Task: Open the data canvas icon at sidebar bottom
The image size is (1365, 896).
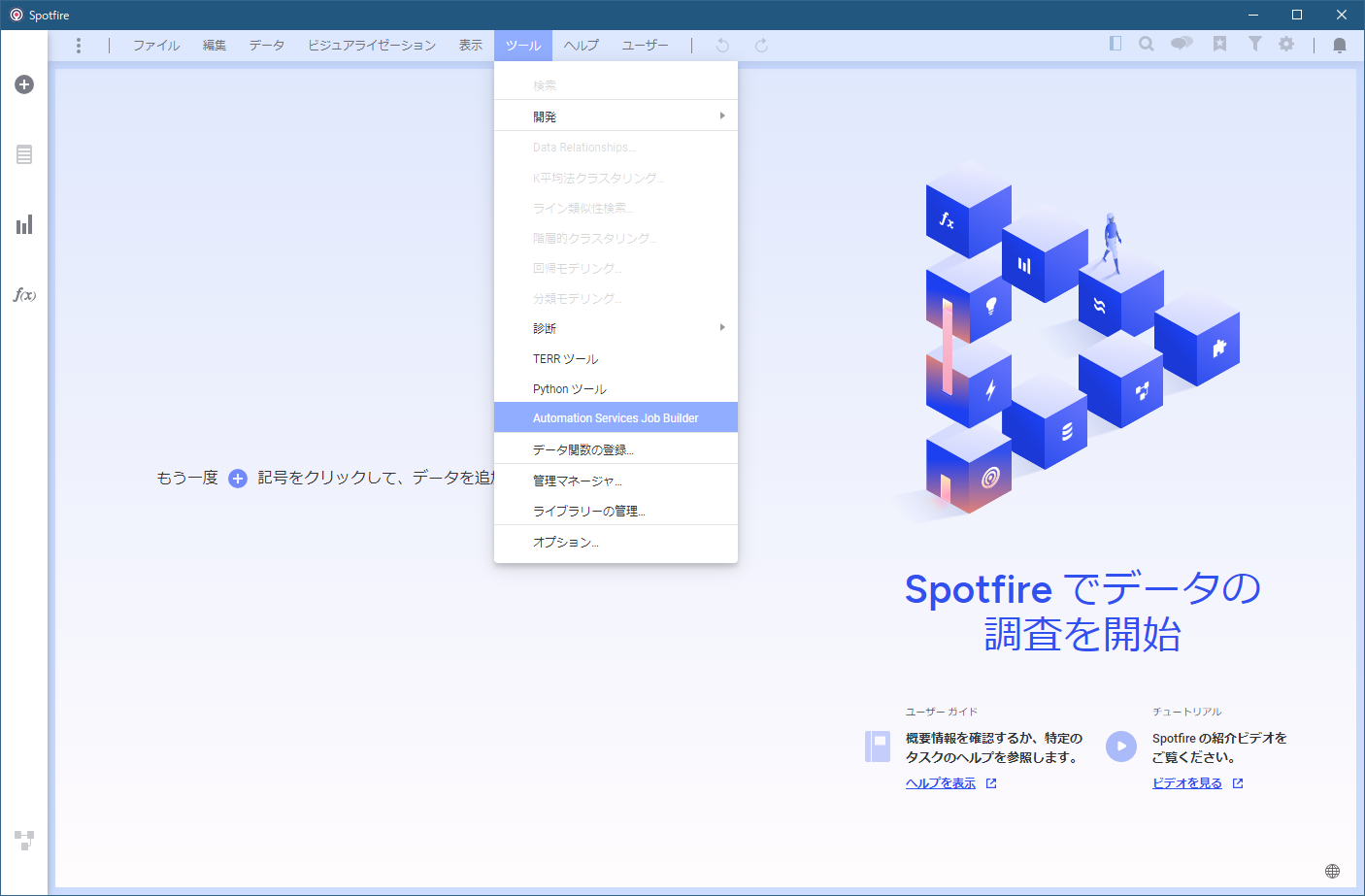Action: 24,840
